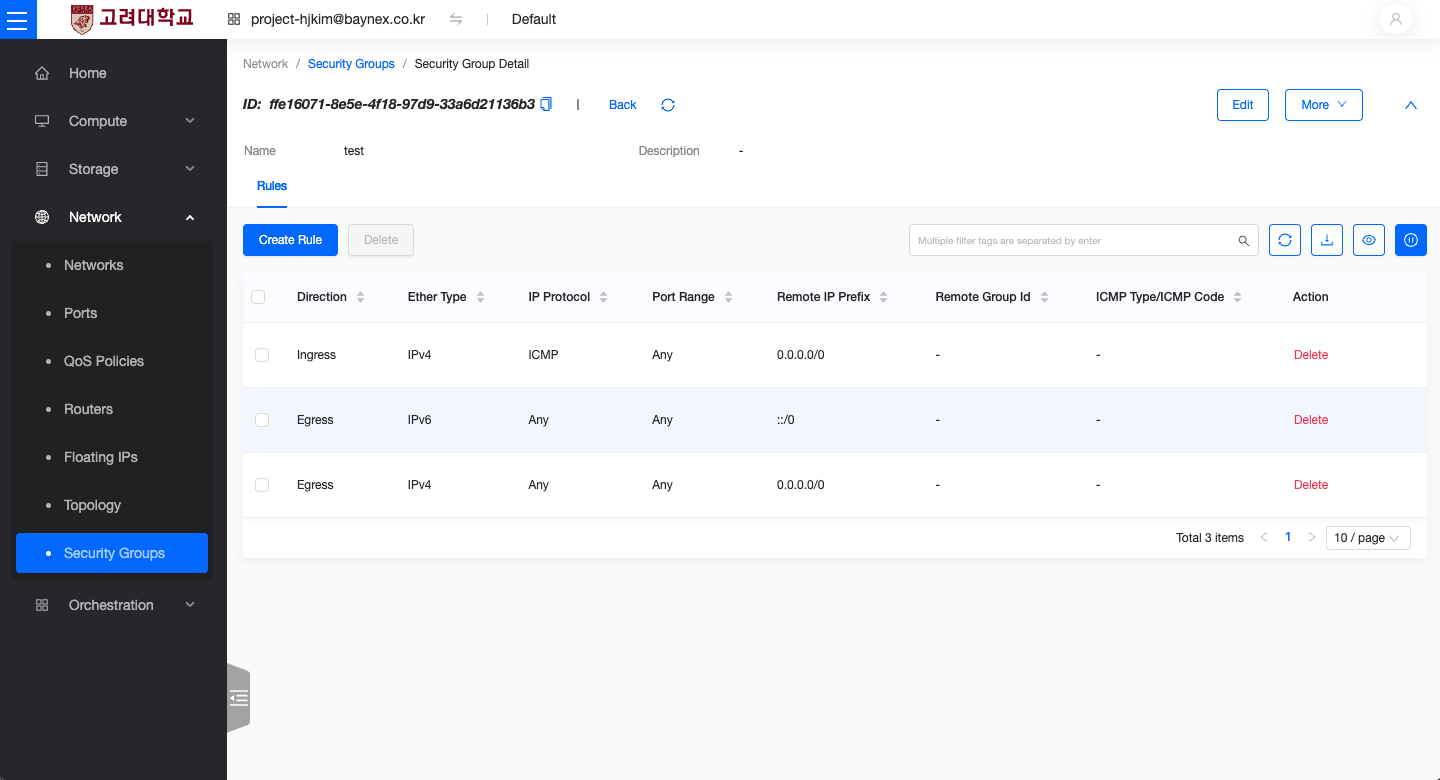Sort by the IP Protocol column

(604, 297)
